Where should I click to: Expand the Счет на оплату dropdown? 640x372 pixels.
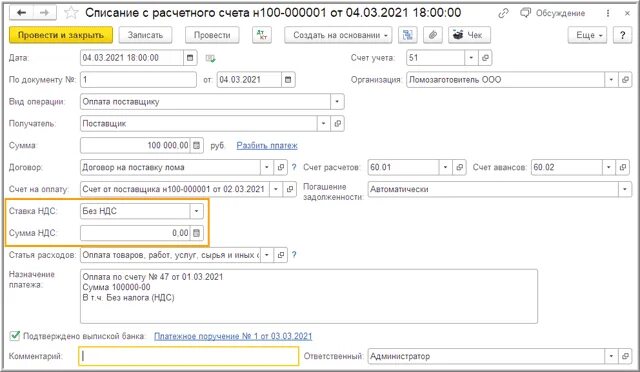click(276, 189)
